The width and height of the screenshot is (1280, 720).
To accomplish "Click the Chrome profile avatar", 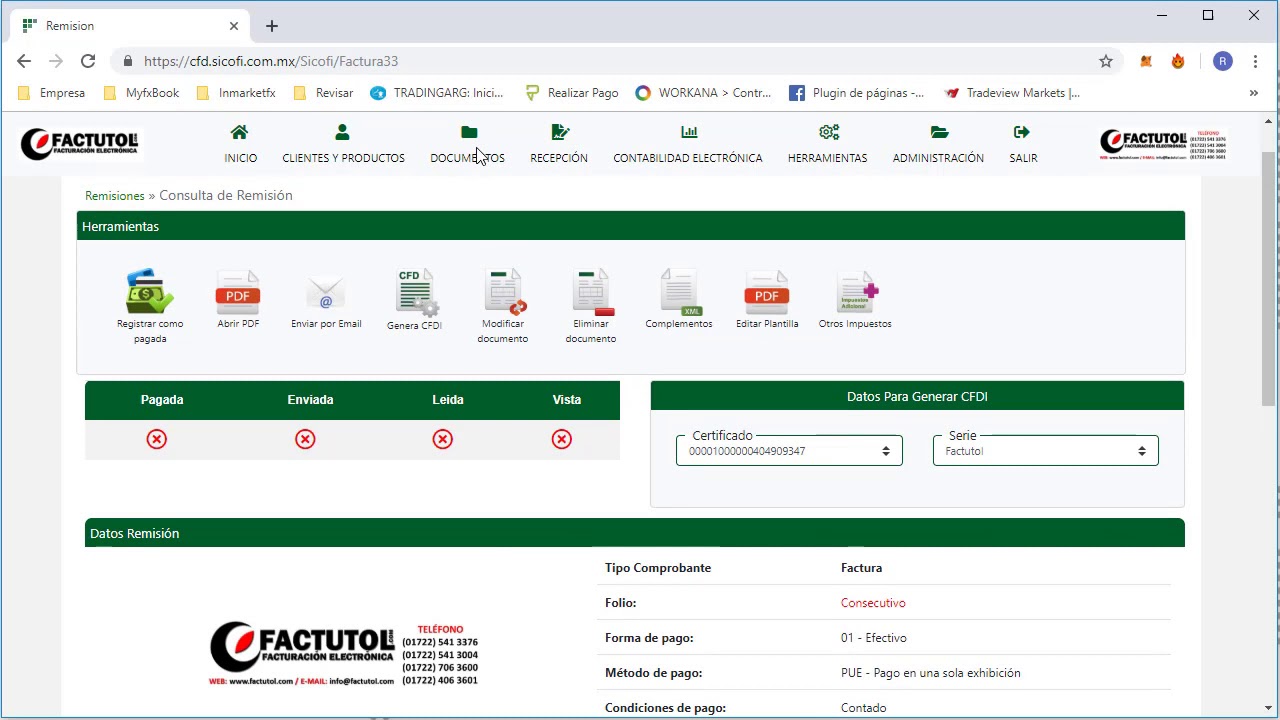I will click(1223, 61).
